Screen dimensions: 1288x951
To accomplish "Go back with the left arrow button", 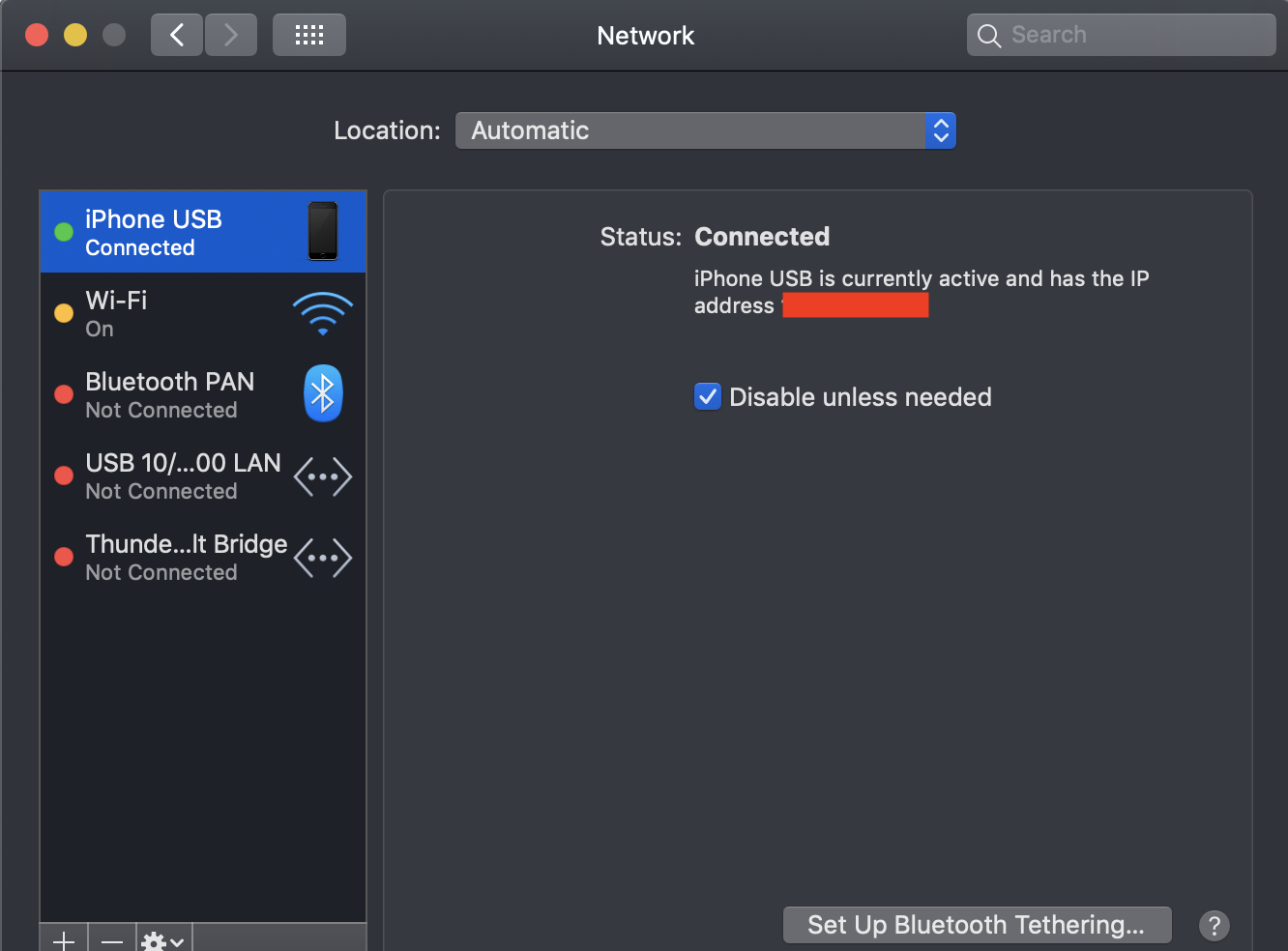I will 177,36.
